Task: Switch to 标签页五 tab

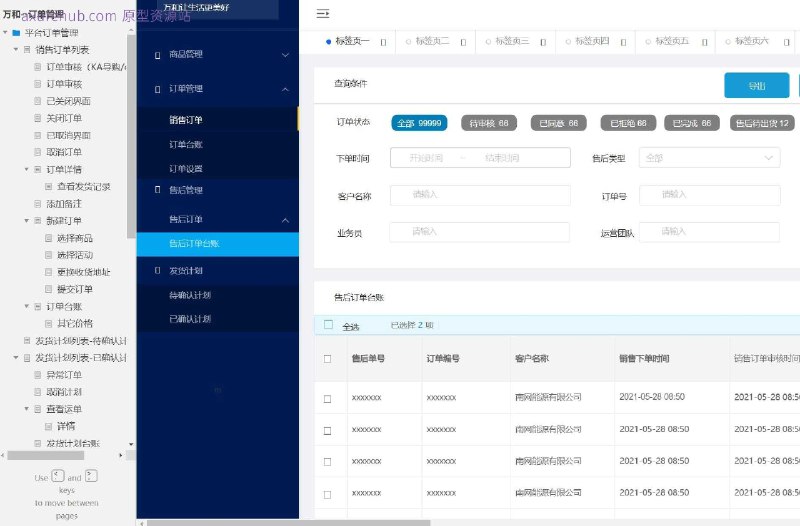Action: coord(672,41)
